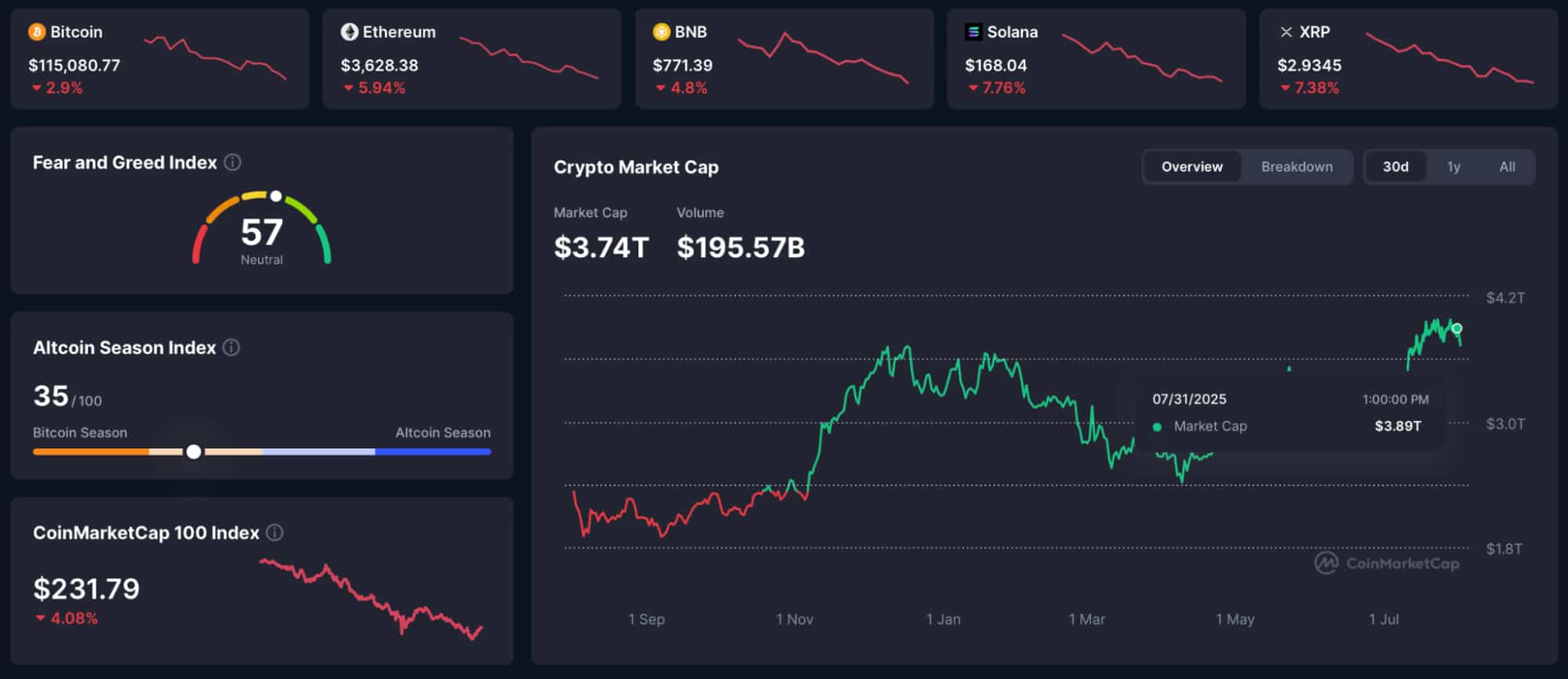The height and width of the screenshot is (679, 1568).
Task: Open the CoinMarketCap 100 Index info icon
Action: [x=275, y=533]
